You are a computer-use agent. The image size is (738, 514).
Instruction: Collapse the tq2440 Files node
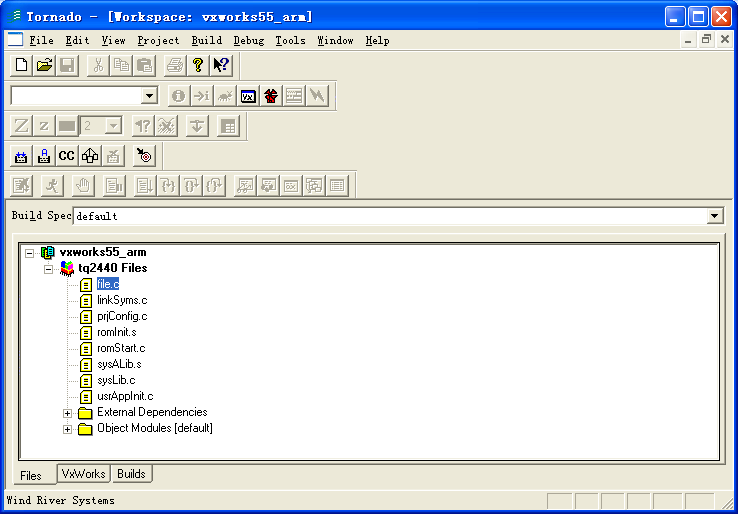point(48,269)
